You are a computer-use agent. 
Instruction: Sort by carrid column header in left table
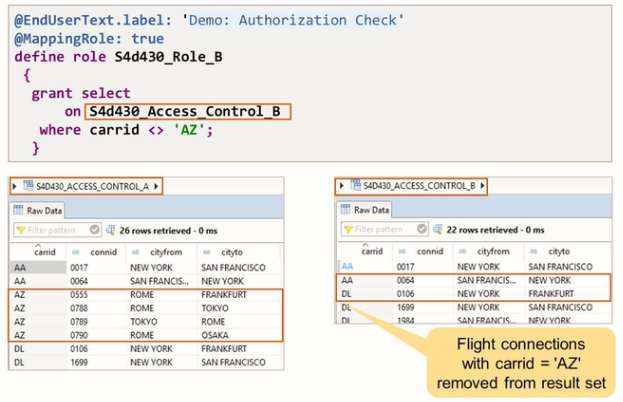pyautogui.click(x=44, y=252)
